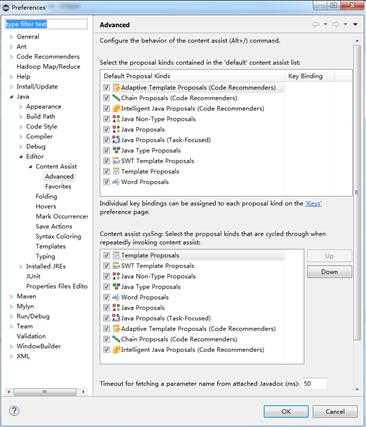366x427 pixels.
Task: Select the Folding preference page
Action: point(46,196)
